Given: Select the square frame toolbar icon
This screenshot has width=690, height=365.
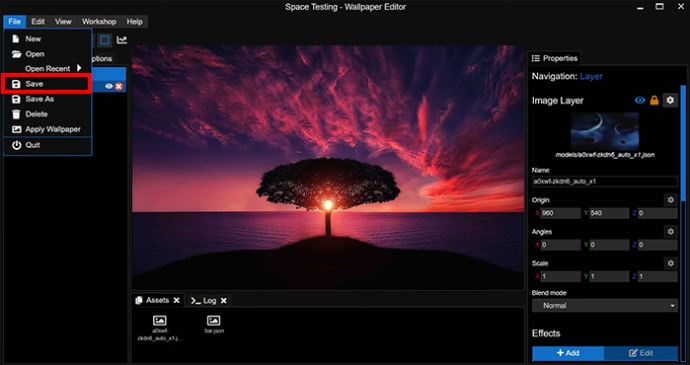Looking at the screenshot, I should pyautogui.click(x=105, y=40).
